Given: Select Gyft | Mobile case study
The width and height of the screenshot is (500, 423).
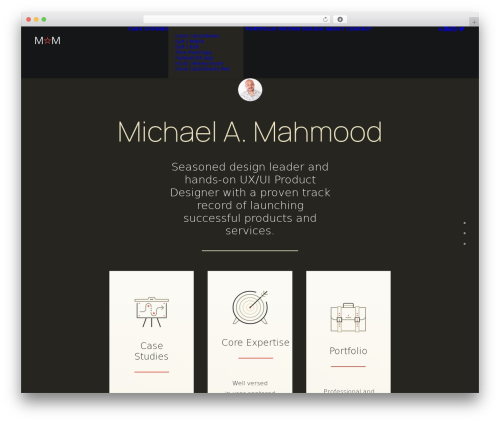Looking at the screenshot, I should coord(190,41).
